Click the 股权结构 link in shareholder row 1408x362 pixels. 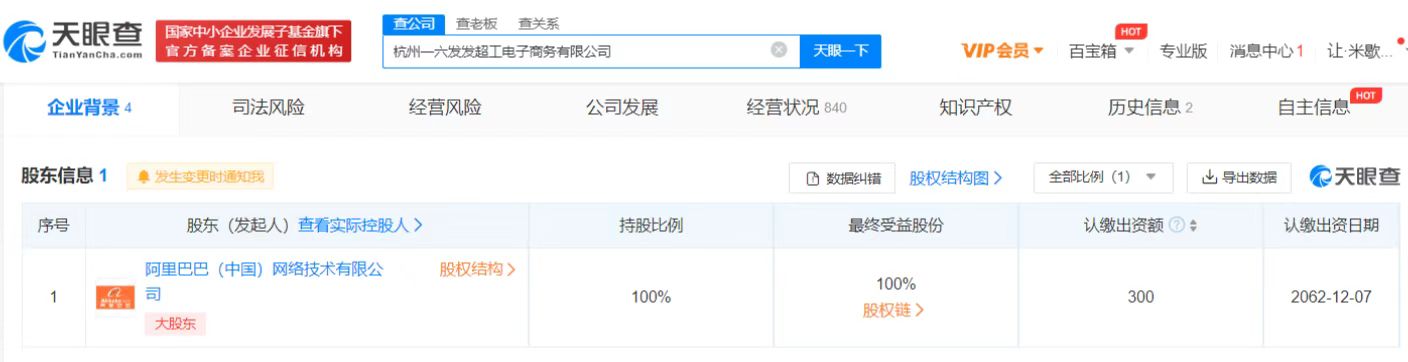click(477, 269)
